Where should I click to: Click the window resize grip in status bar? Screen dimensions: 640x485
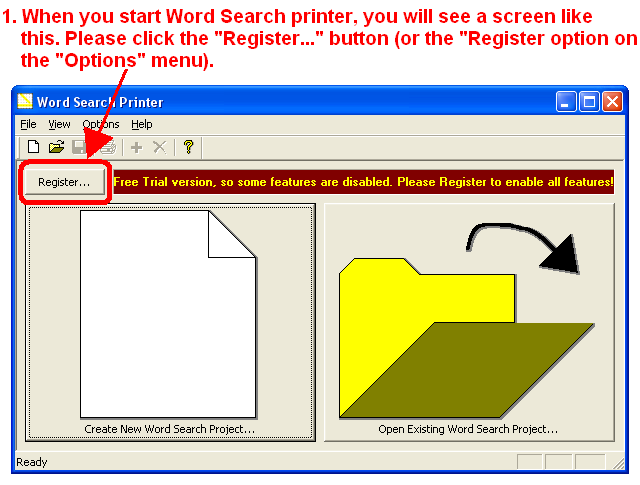click(x=618, y=463)
